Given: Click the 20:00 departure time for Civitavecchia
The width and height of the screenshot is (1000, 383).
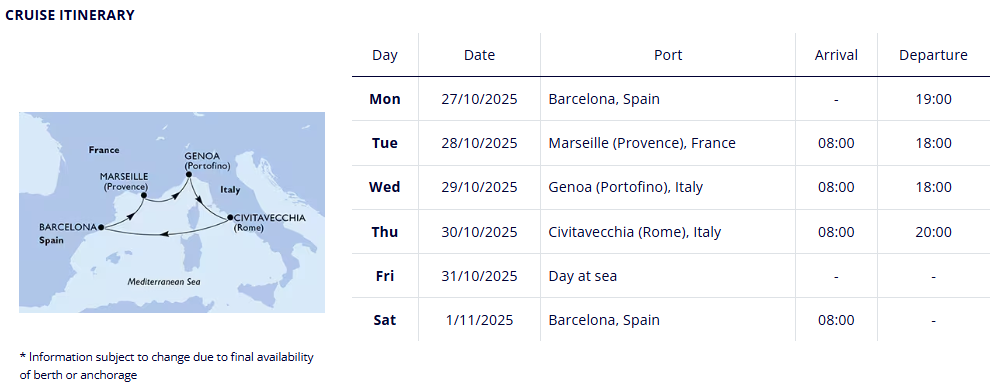Looking at the screenshot, I should coord(933,232).
